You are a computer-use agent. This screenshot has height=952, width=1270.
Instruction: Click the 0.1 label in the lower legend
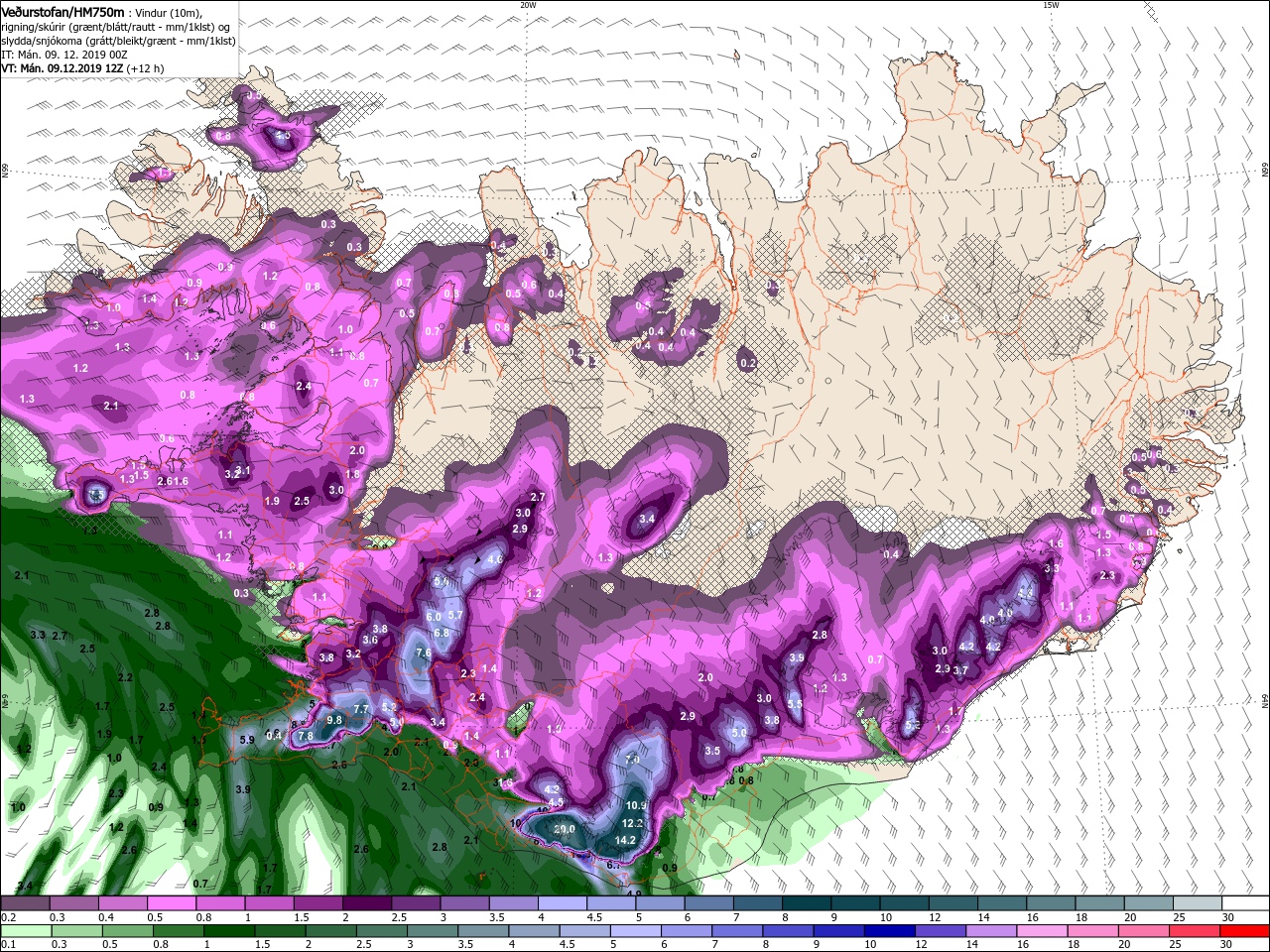click(8, 945)
